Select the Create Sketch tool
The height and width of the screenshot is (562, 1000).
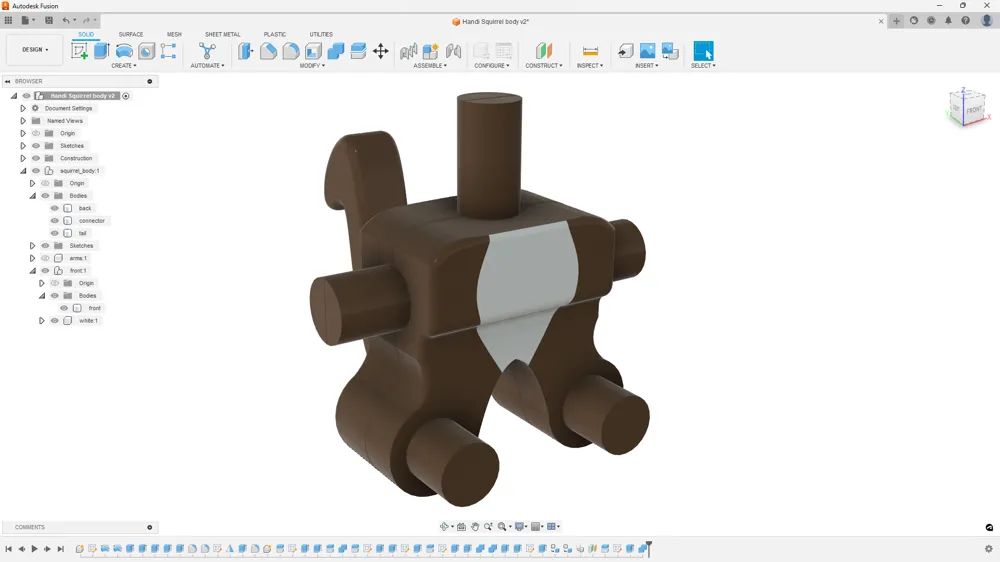pyautogui.click(x=79, y=51)
